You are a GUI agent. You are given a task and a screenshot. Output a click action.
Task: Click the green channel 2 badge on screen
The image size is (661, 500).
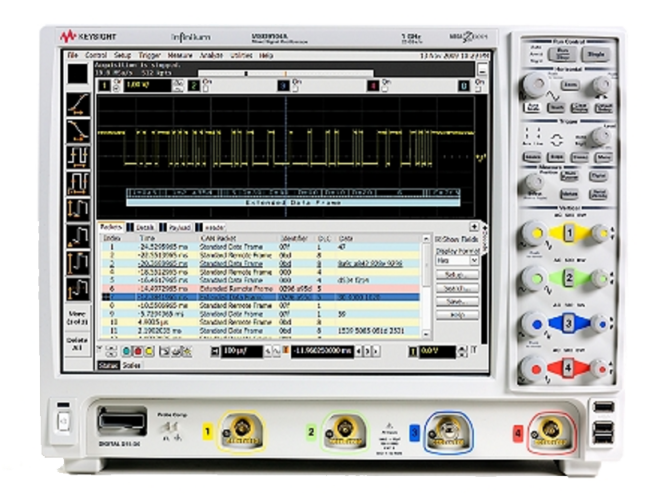click(193, 86)
